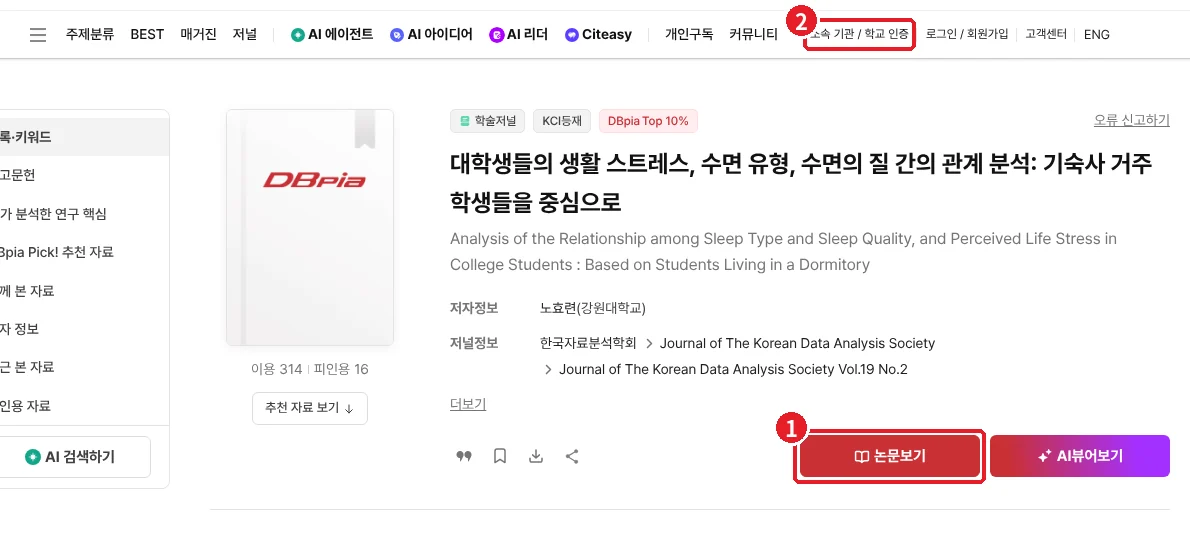Screen dimensions: 1190x550
Task: Click the share icon
Action: 572,456
